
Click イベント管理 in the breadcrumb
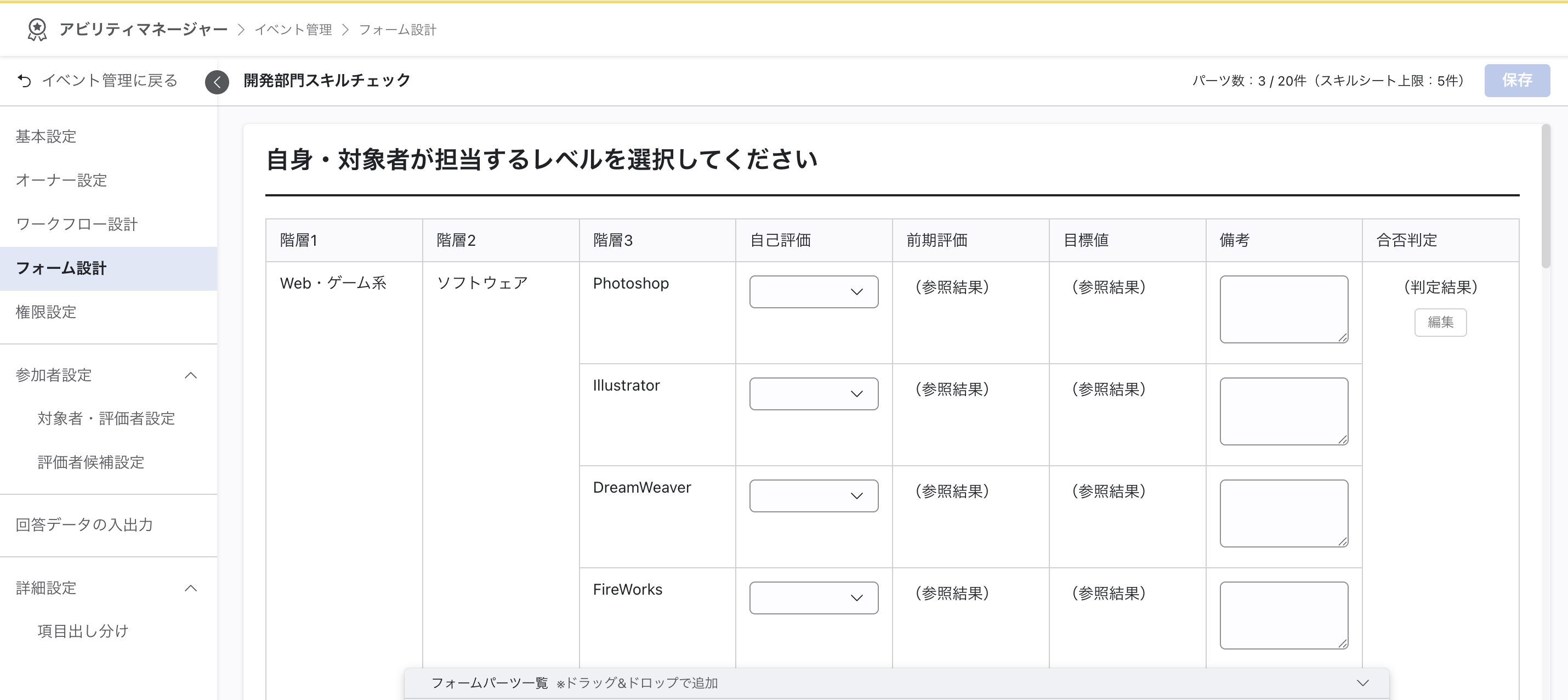[293, 30]
